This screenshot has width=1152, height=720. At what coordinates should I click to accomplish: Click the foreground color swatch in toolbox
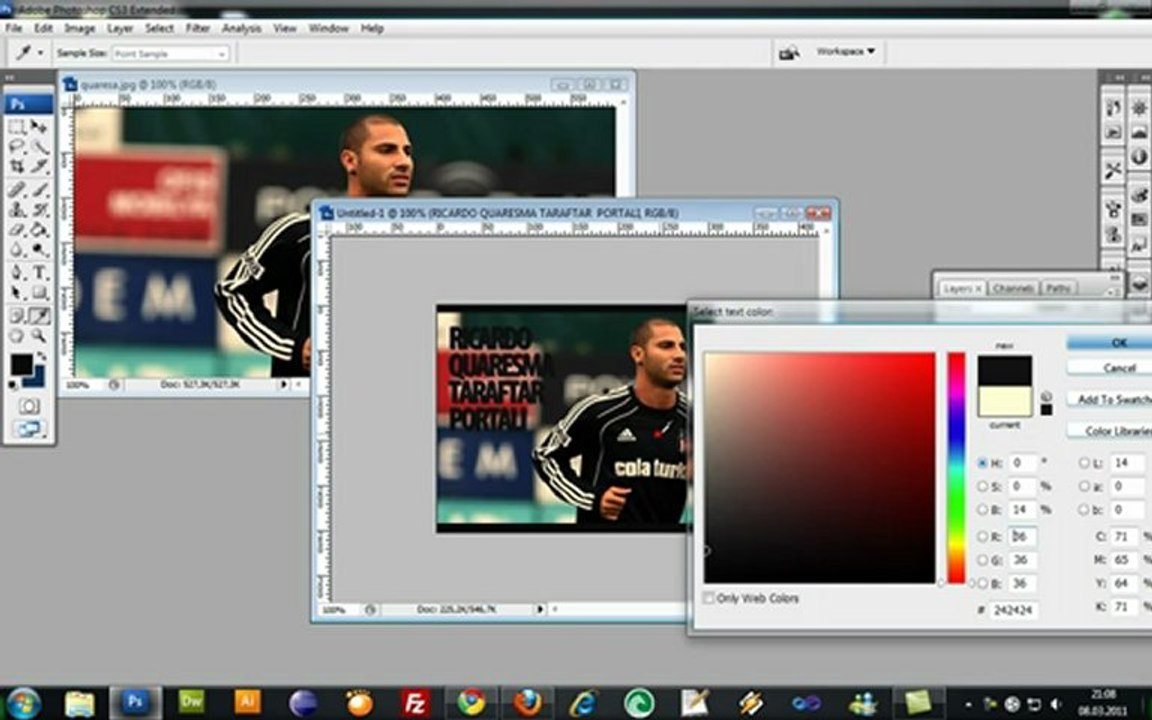point(21,364)
